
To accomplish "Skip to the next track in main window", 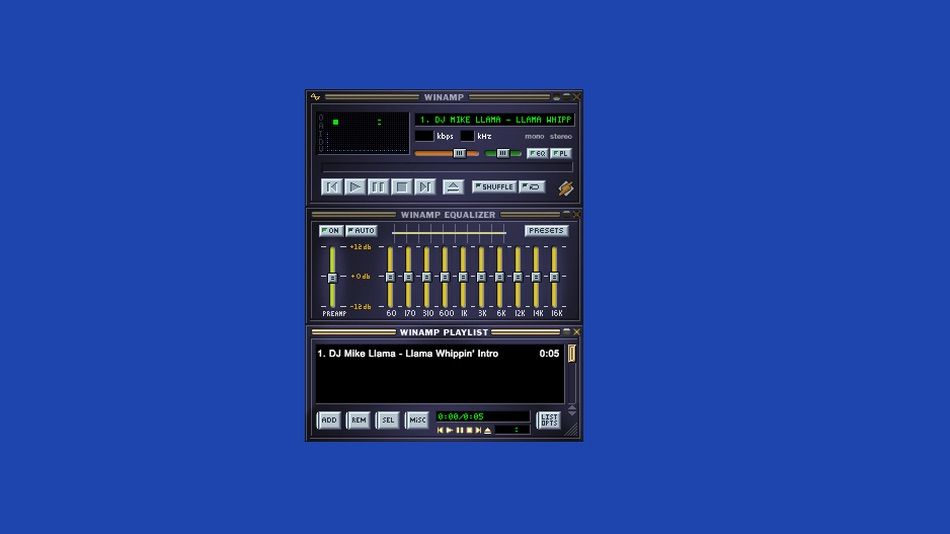I will (425, 187).
